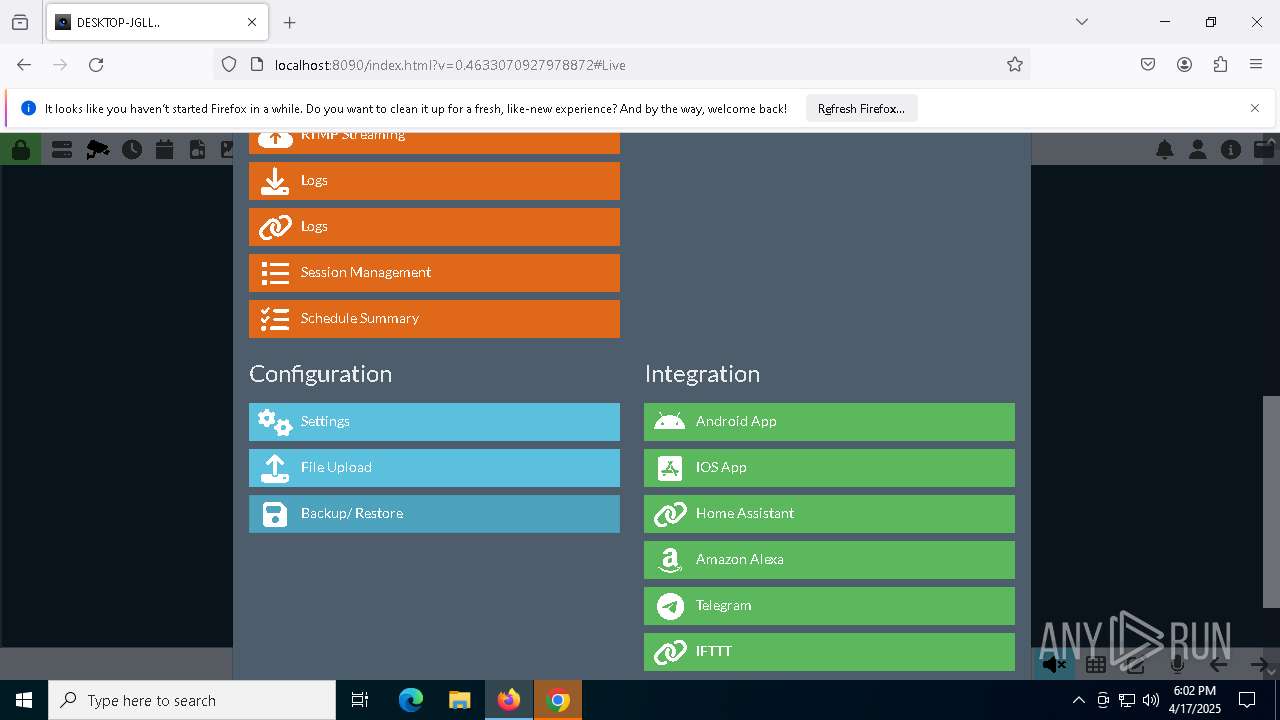Screen dimensions: 1280x720
Task: Open Settings under Configuration
Action: pyautogui.click(x=434, y=422)
